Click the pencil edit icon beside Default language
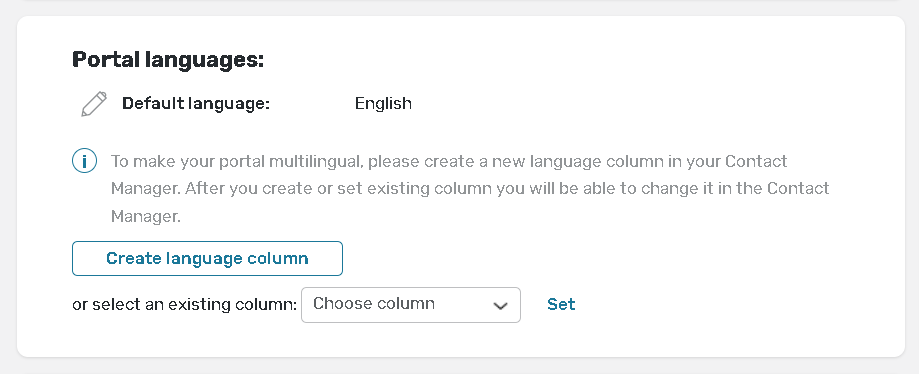Screen dimensions: 919x374 tap(94, 104)
